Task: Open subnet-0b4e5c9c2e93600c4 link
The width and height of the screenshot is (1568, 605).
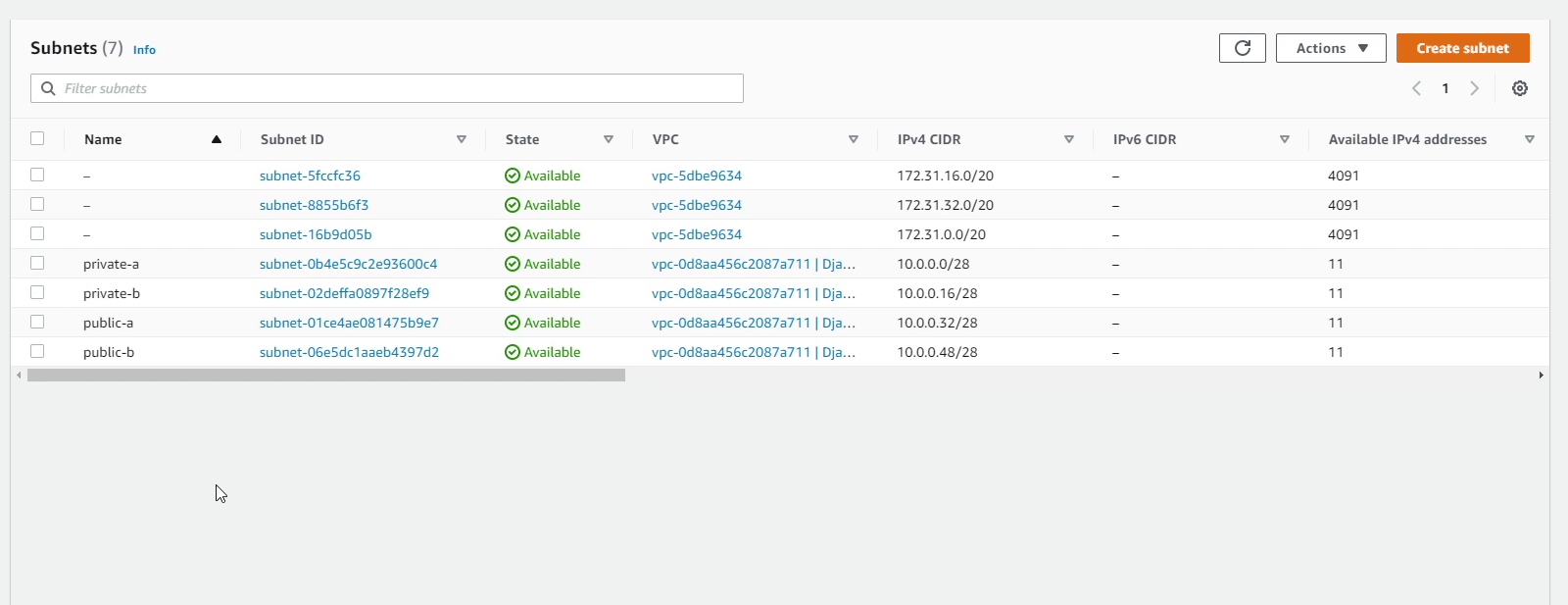Action: coord(348,264)
